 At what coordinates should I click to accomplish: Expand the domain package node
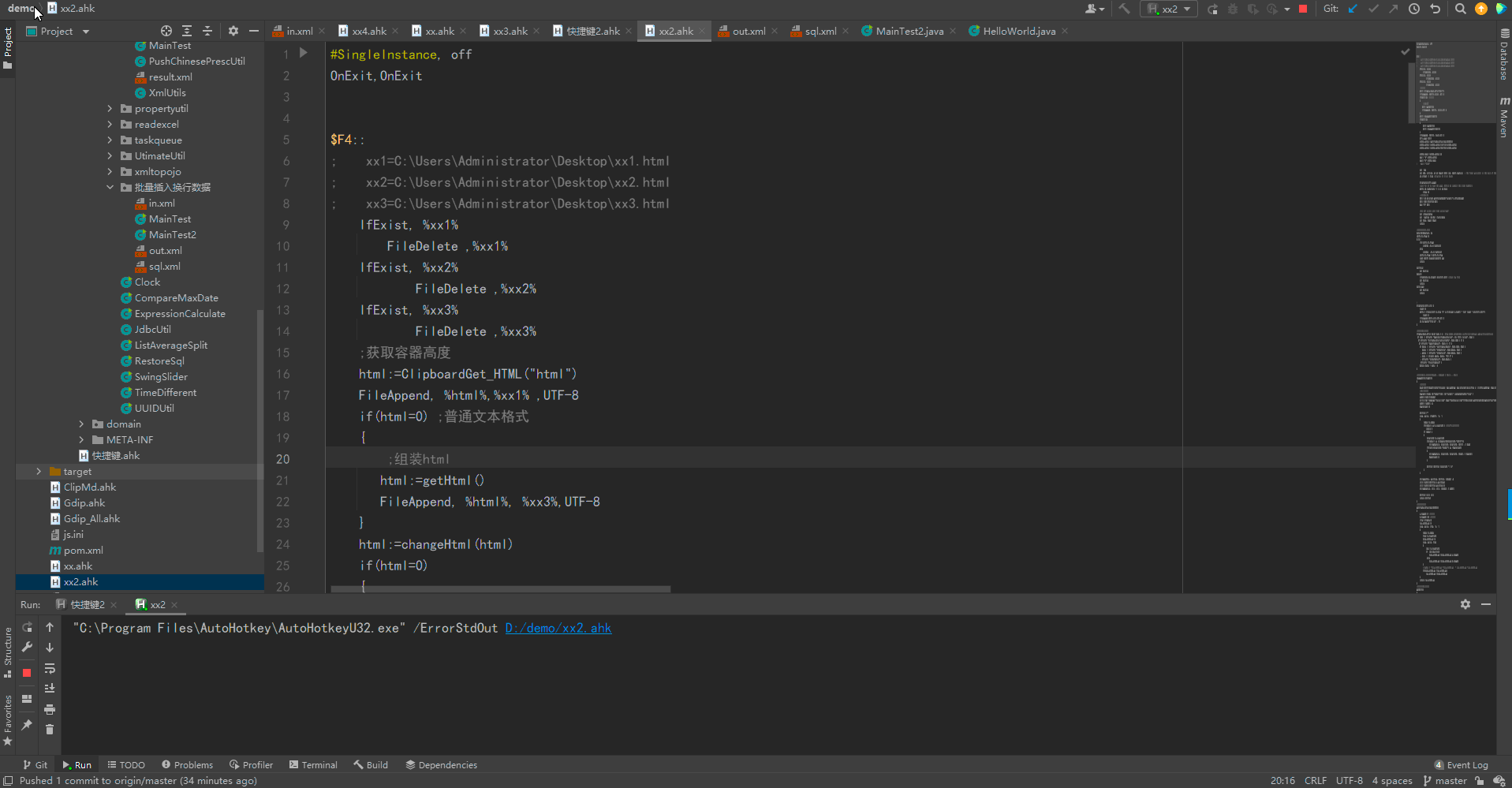pyautogui.click(x=81, y=424)
